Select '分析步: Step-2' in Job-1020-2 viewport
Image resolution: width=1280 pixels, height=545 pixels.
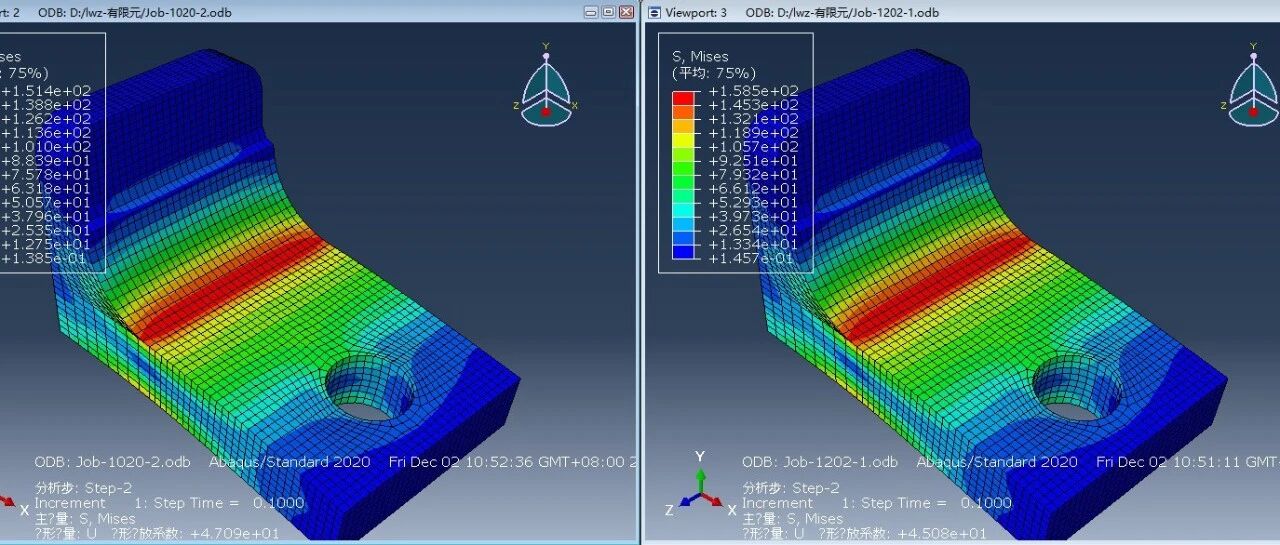(x=83, y=488)
